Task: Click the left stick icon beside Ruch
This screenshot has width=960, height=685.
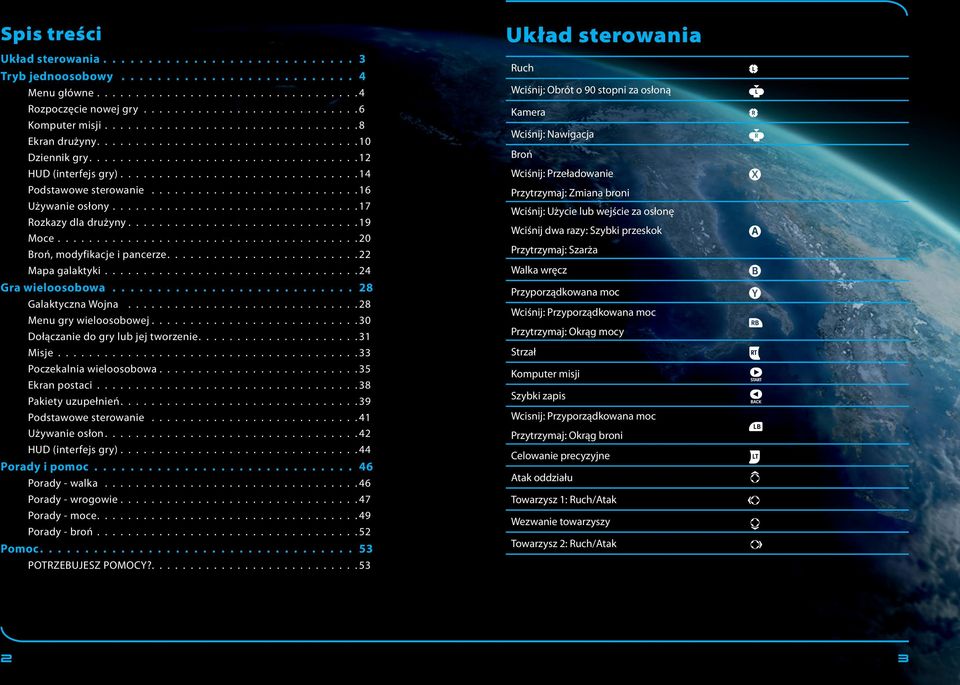Action: pyautogui.click(x=754, y=69)
